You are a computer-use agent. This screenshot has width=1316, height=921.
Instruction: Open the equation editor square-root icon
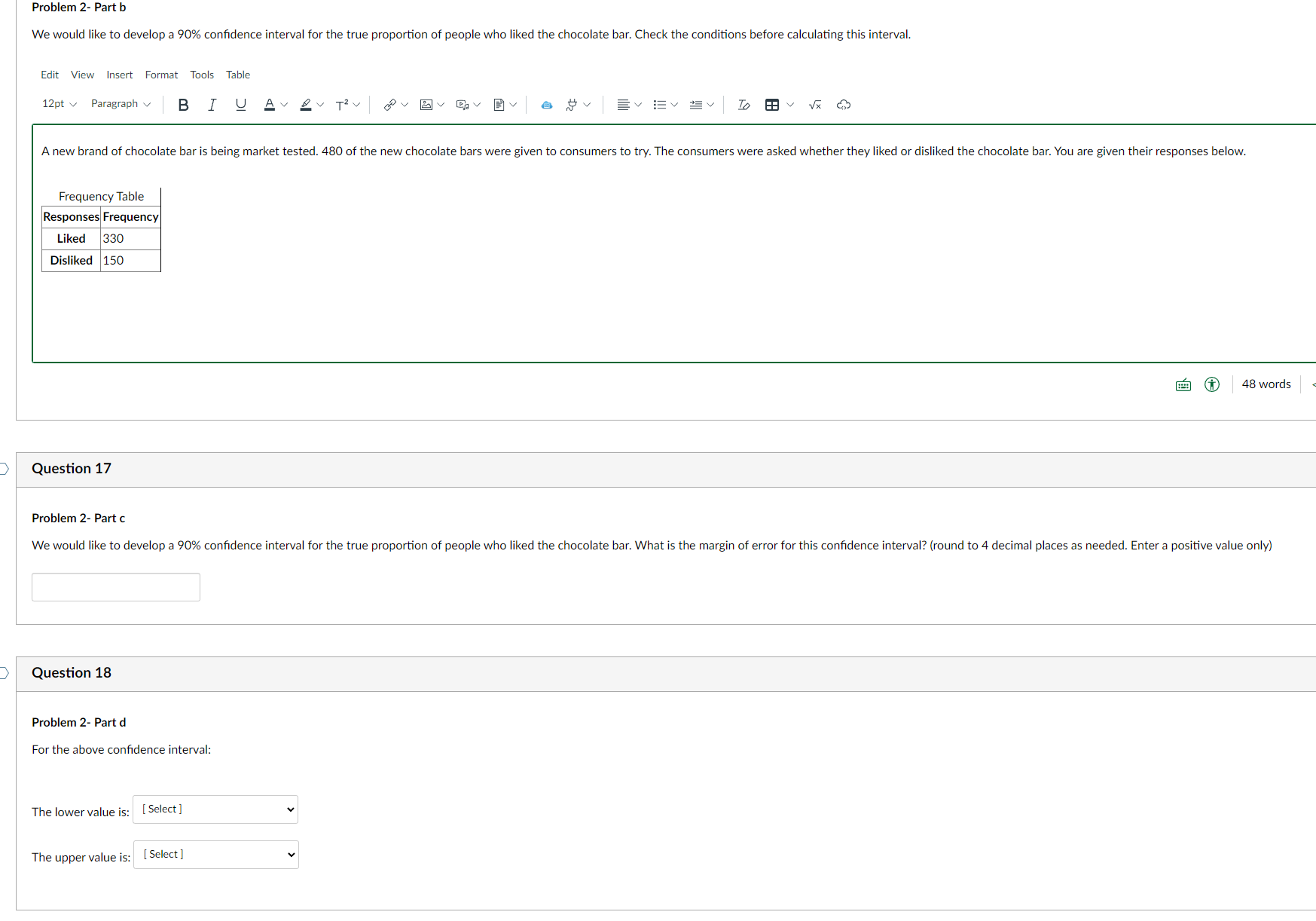coord(815,105)
